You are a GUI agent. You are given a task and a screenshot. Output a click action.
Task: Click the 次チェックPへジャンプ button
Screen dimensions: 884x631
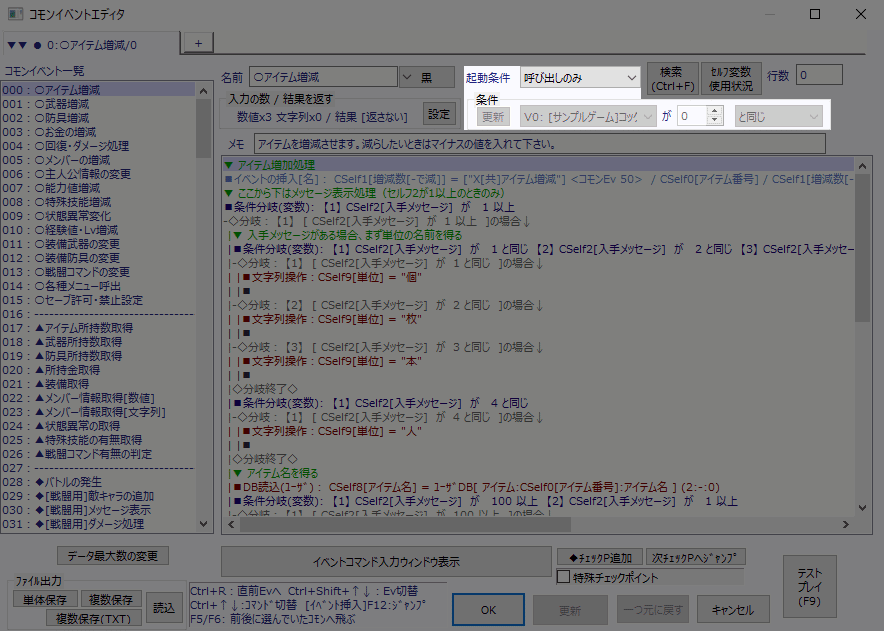(x=696, y=558)
